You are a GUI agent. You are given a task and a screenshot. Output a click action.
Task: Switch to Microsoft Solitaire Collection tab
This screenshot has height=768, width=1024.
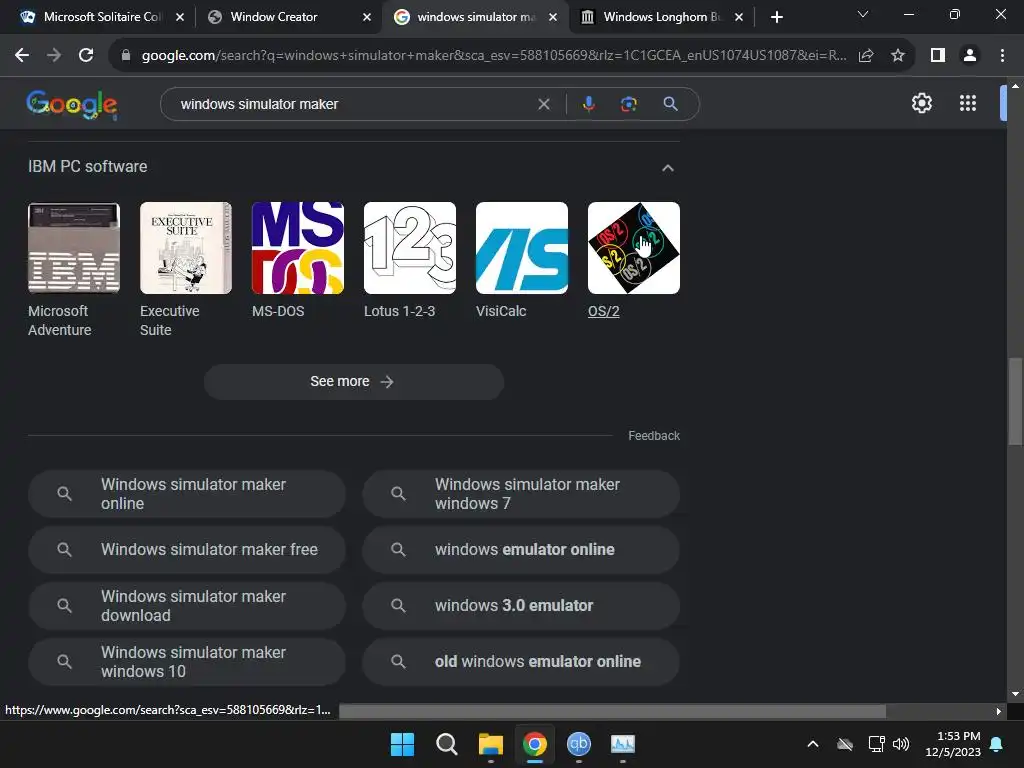pos(93,17)
